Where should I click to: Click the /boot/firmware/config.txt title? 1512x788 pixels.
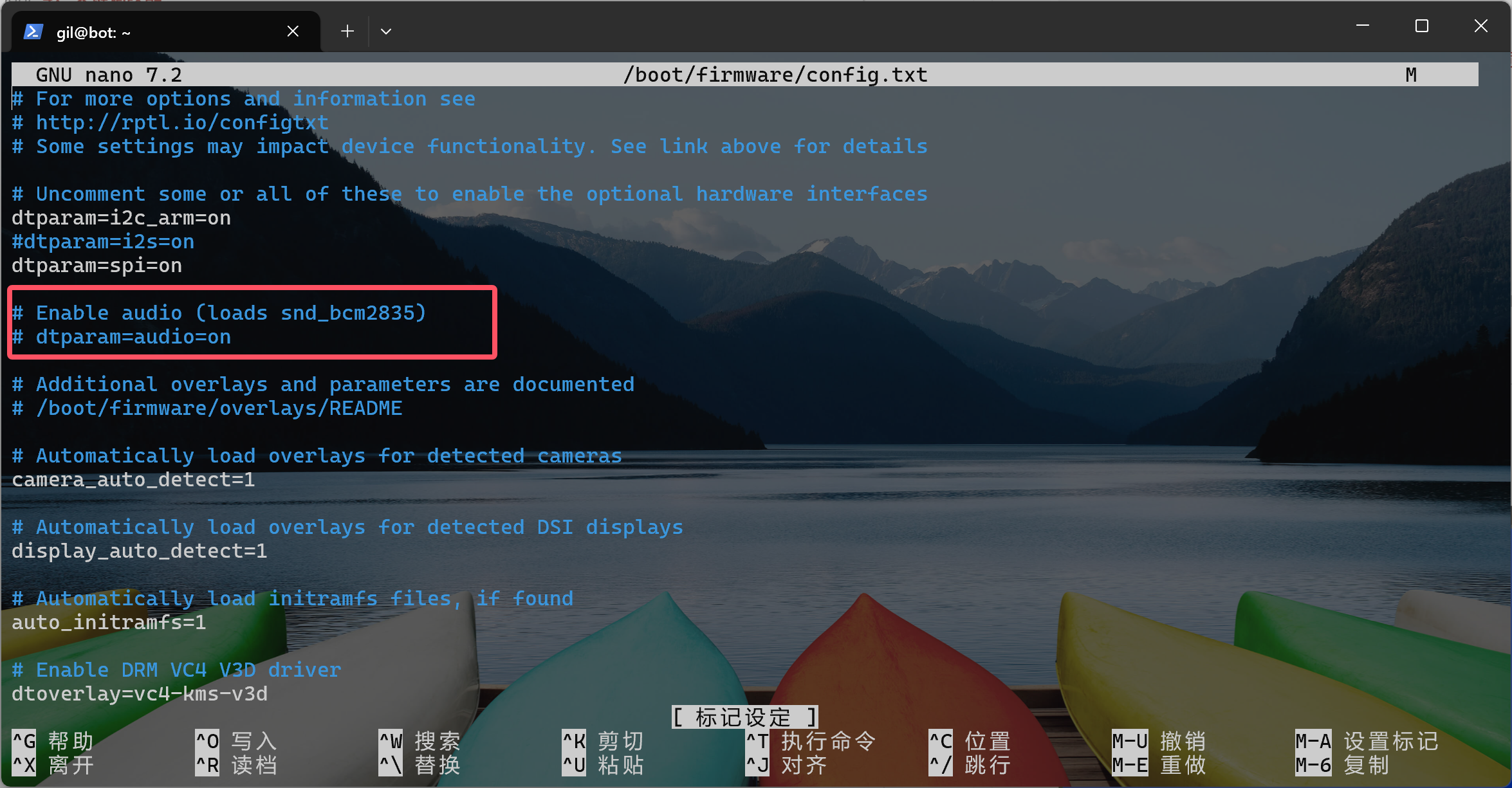click(775, 75)
